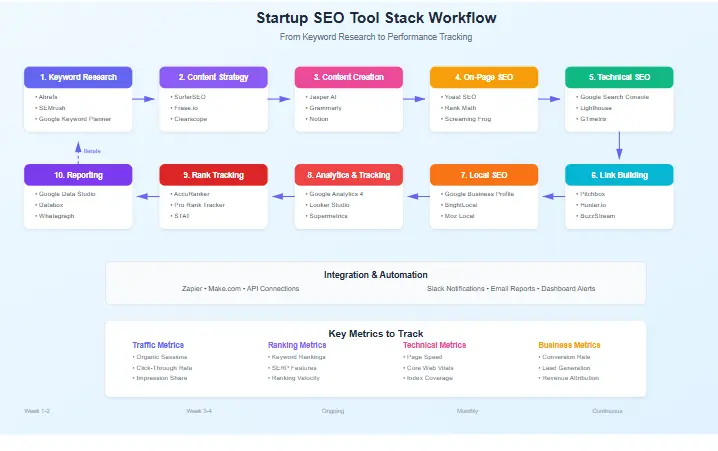718x451 pixels.
Task: Click the 'Page Speed' metric
Action: point(423,357)
